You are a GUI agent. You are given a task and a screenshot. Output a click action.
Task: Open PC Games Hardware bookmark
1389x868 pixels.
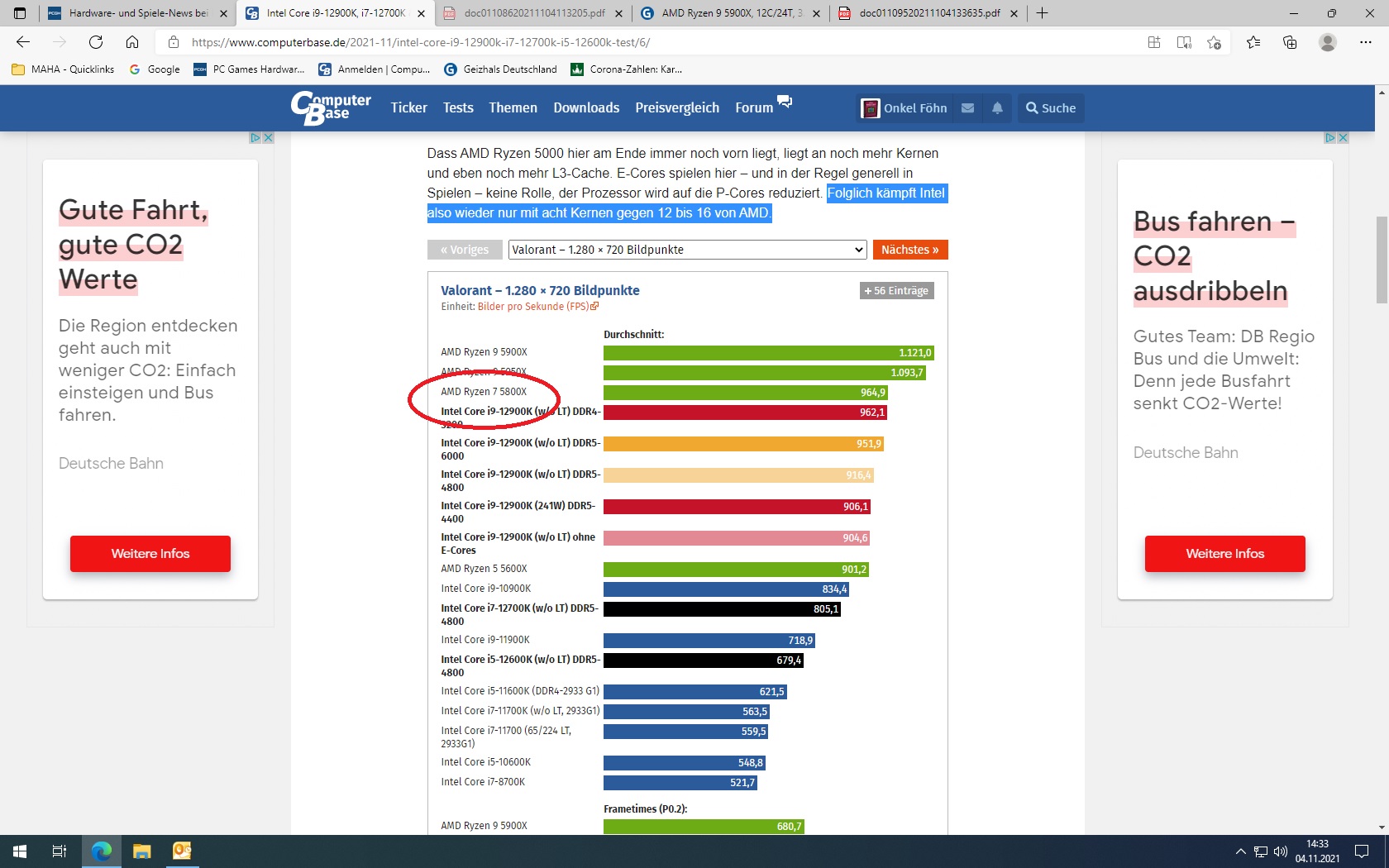(x=249, y=69)
